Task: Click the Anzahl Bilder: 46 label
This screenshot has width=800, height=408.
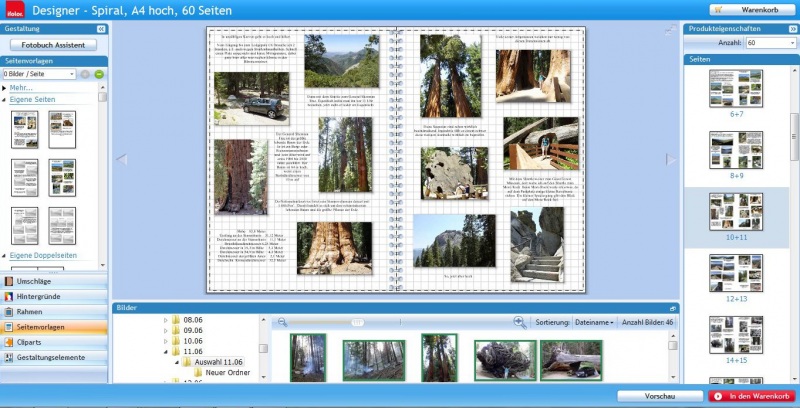Action: point(647,322)
